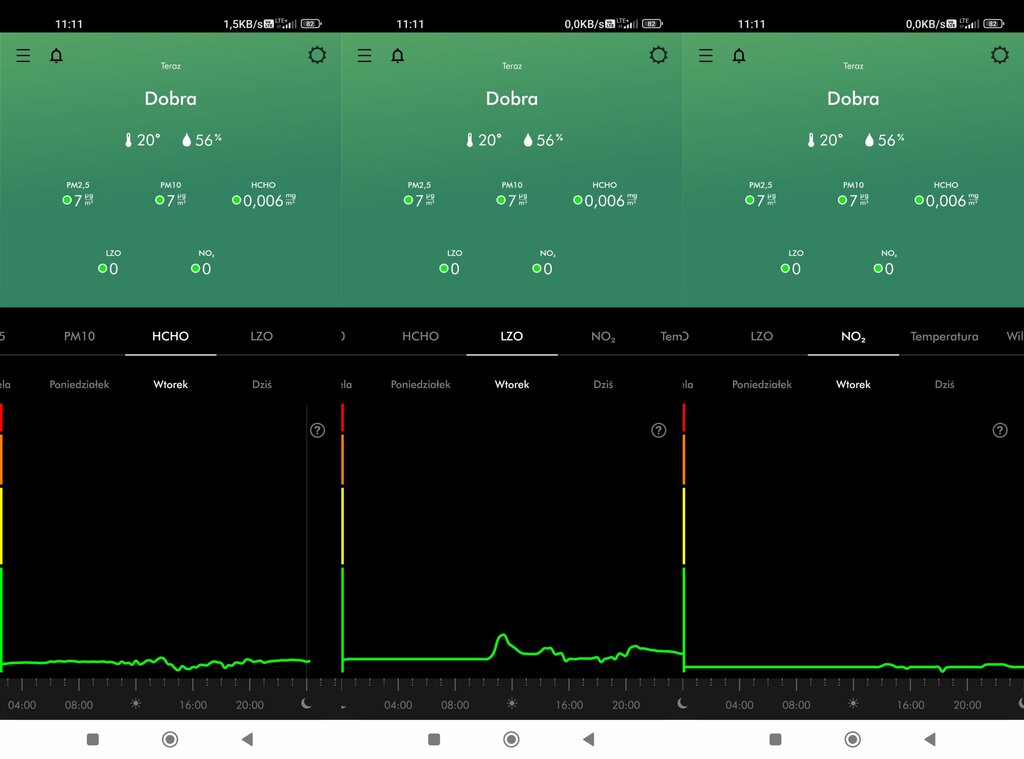Open settings gear in middle screen
The image size is (1024, 759).
[658, 55]
